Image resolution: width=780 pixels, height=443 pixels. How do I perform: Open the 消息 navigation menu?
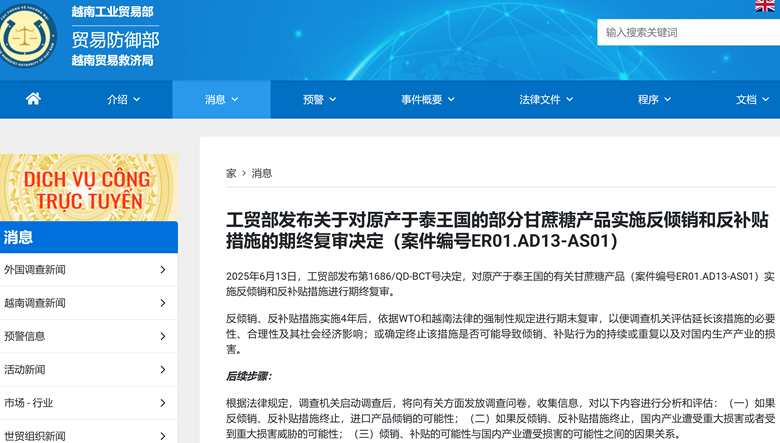coord(221,99)
